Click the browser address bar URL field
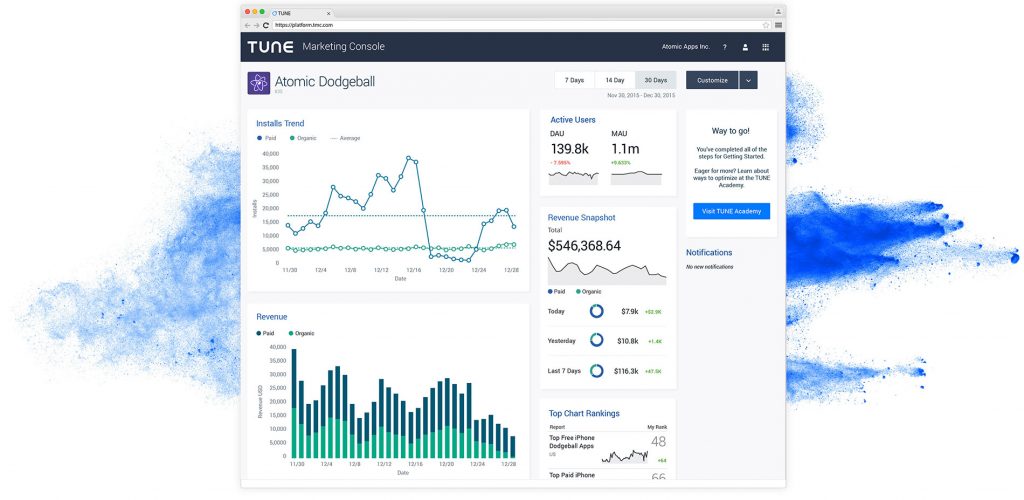Image resolution: width=1024 pixels, height=500 pixels. (x=500, y=25)
